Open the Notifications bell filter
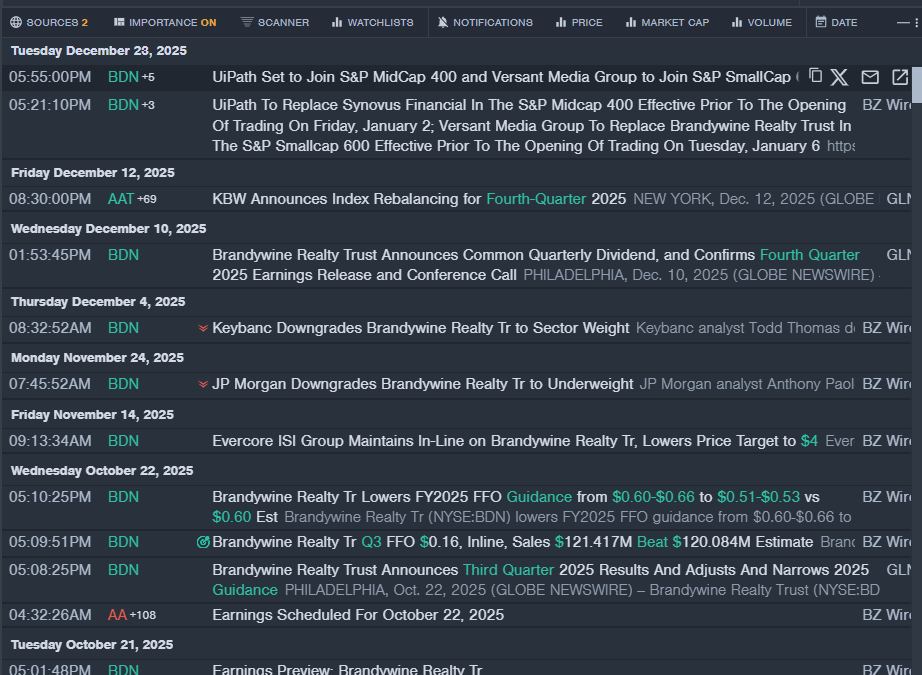The width and height of the screenshot is (922, 675). 485,22
